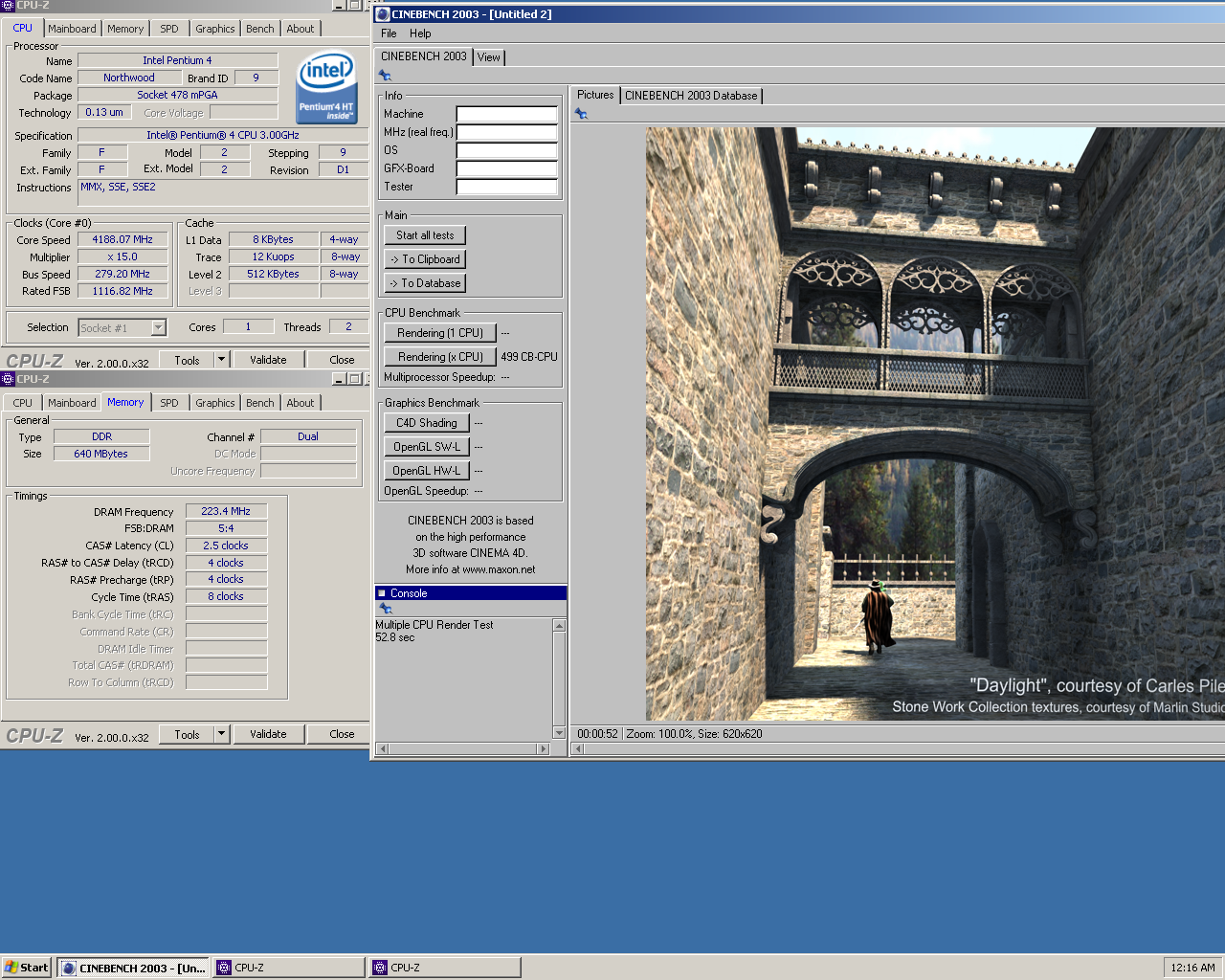The width and height of the screenshot is (1225, 980).
Task: Click Close in the CPU-tab CPU-Z window
Action: pos(342,360)
